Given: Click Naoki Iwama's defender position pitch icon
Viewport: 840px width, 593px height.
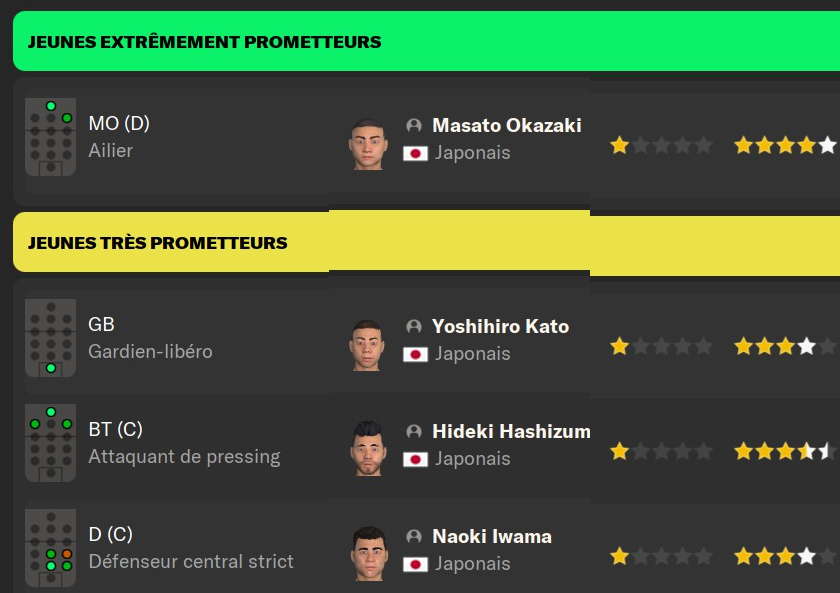Looking at the screenshot, I should (50, 547).
